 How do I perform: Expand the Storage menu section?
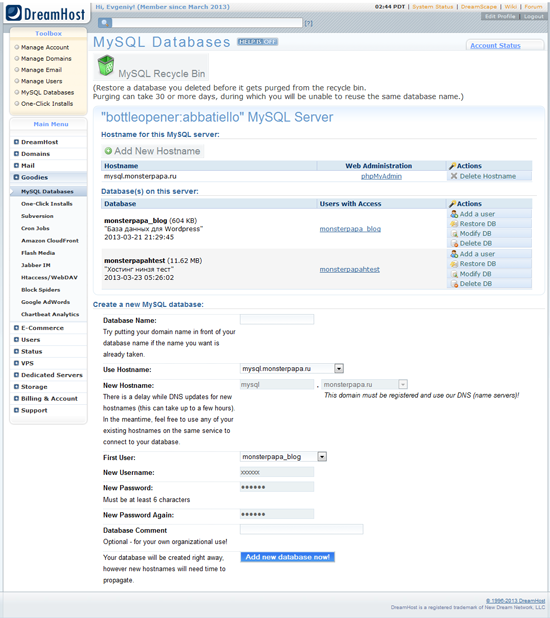[17, 387]
